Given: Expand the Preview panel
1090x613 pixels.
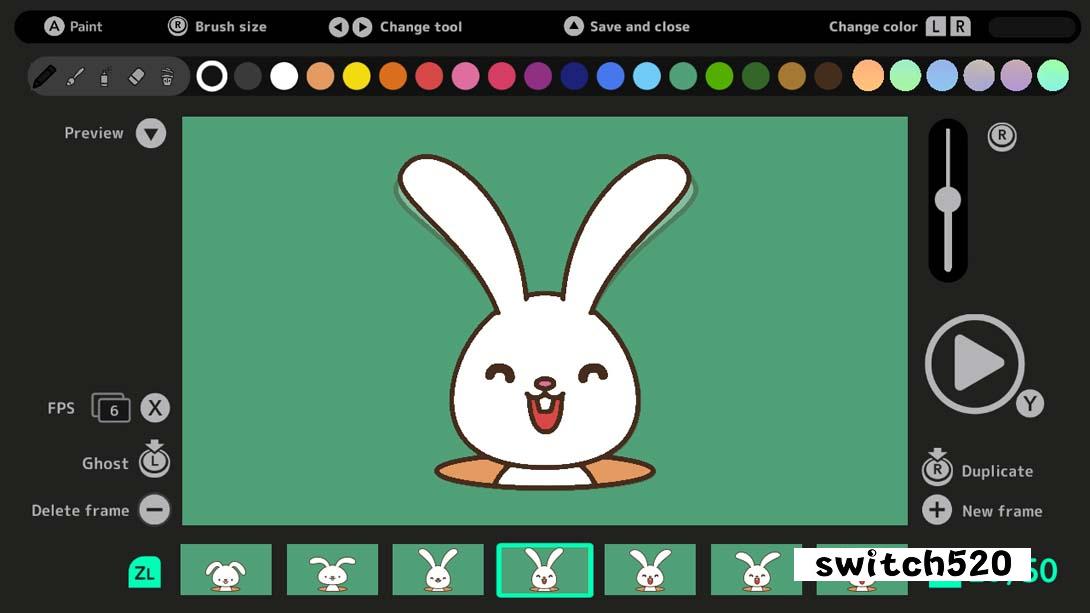Looking at the screenshot, I should pos(151,132).
